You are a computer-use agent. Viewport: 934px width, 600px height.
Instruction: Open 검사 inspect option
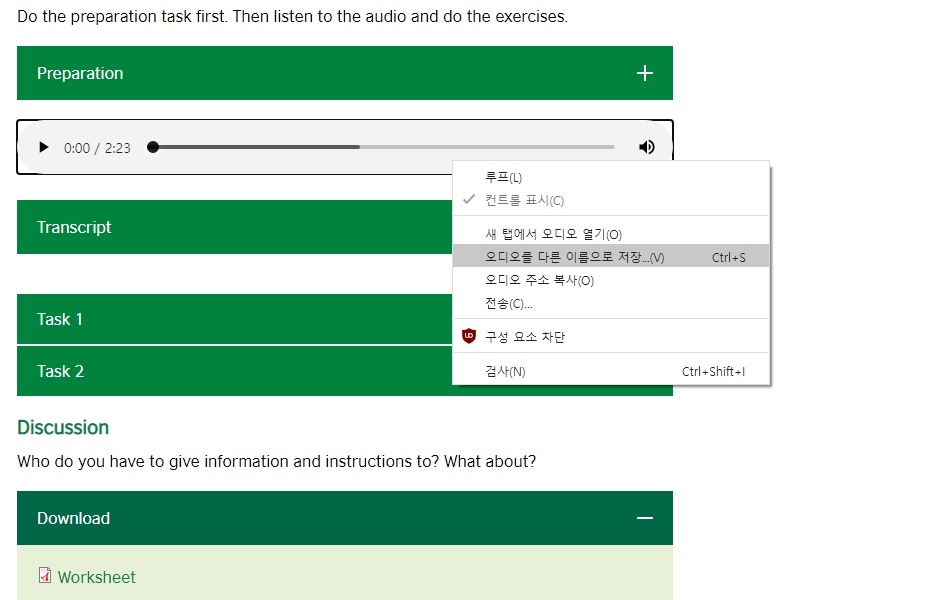pyautogui.click(x=611, y=371)
